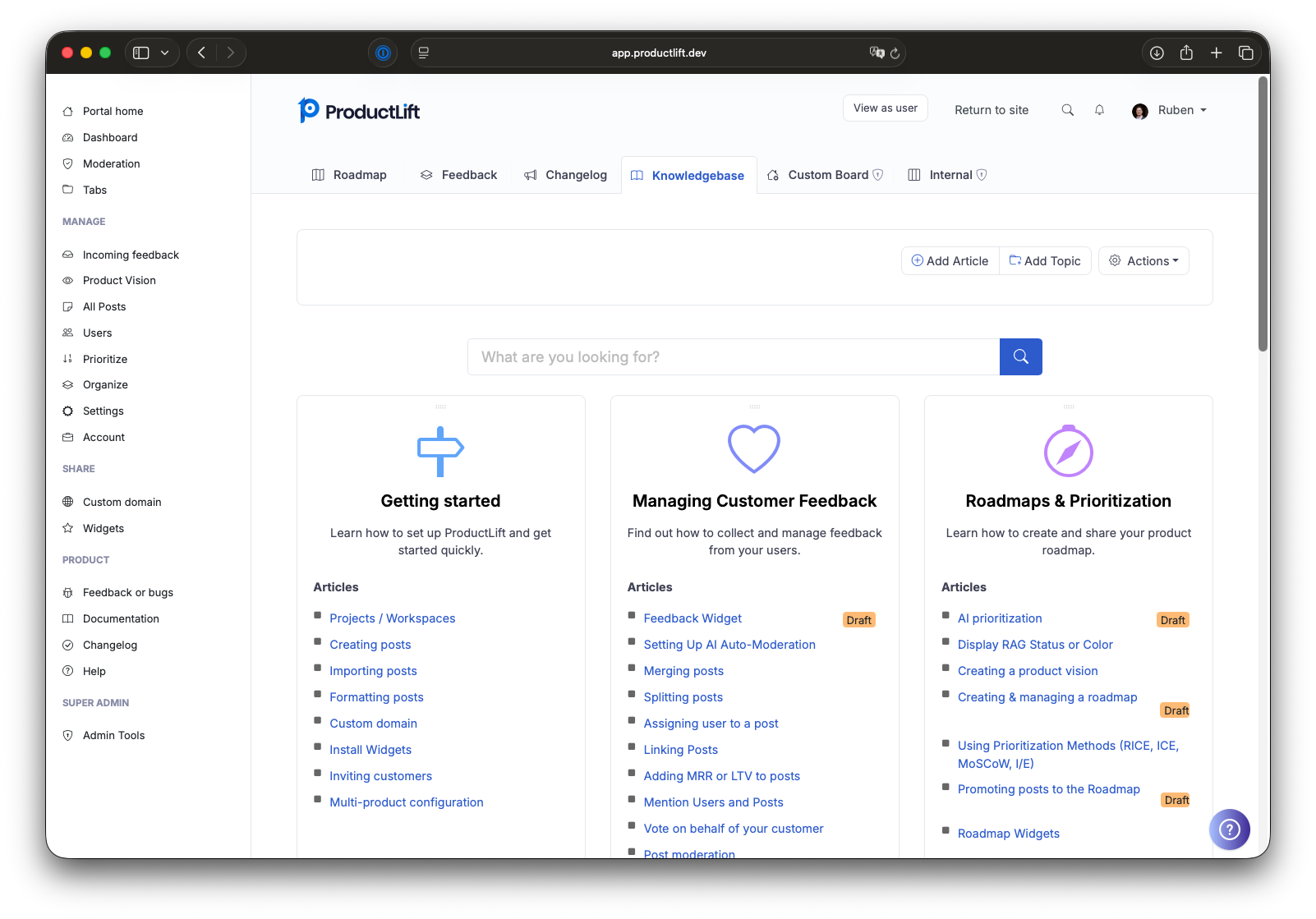Select the Knowledgebase tab
Image resolution: width=1316 pixels, height=919 pixels.
tap(688, 176)
